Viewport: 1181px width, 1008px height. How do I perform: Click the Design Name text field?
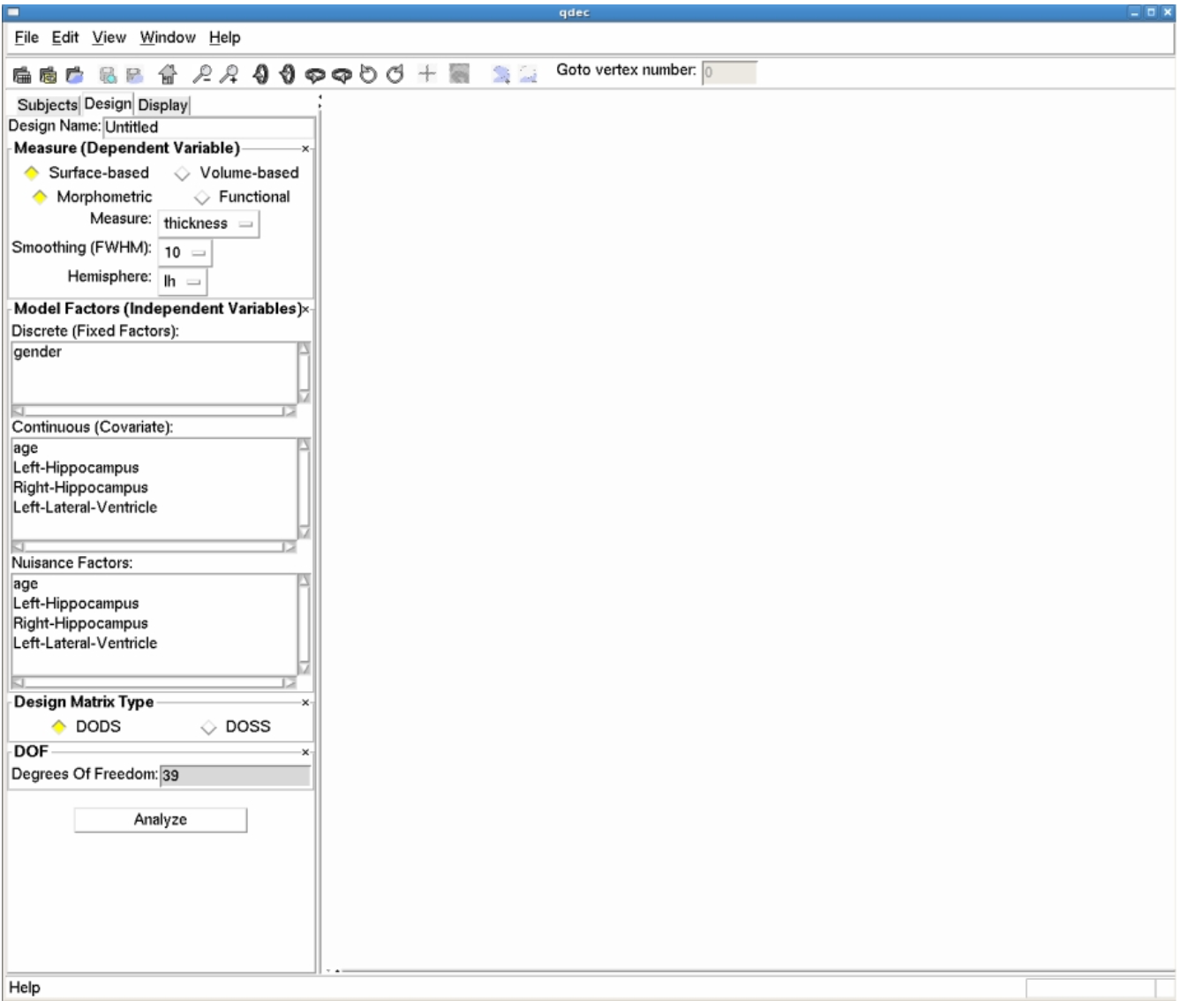[208, 127]
